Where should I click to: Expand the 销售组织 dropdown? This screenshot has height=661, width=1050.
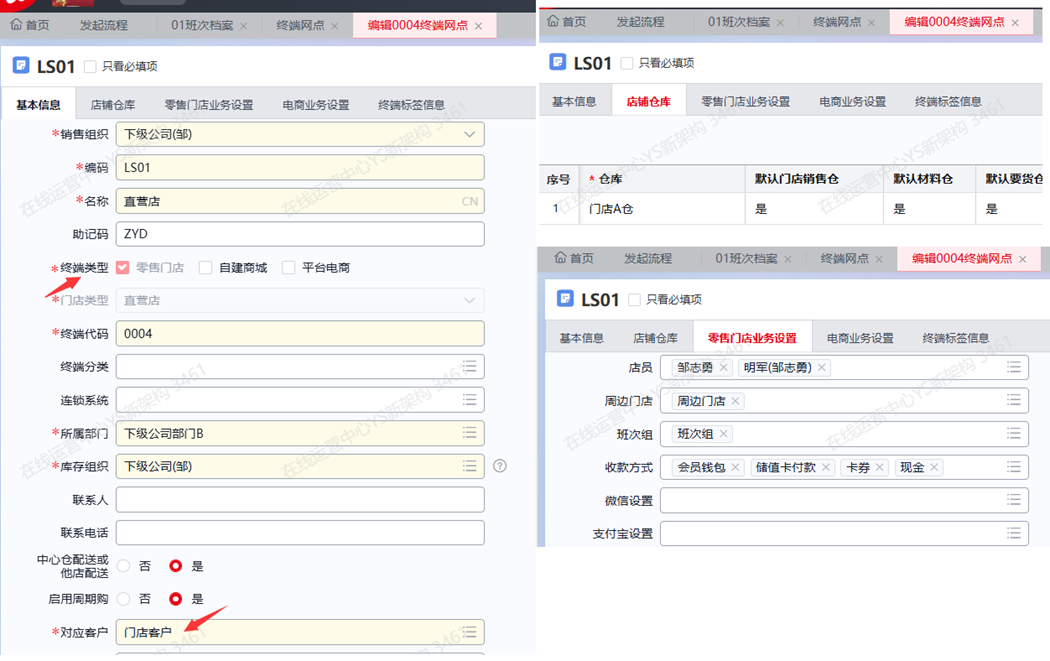click(469, 134)
